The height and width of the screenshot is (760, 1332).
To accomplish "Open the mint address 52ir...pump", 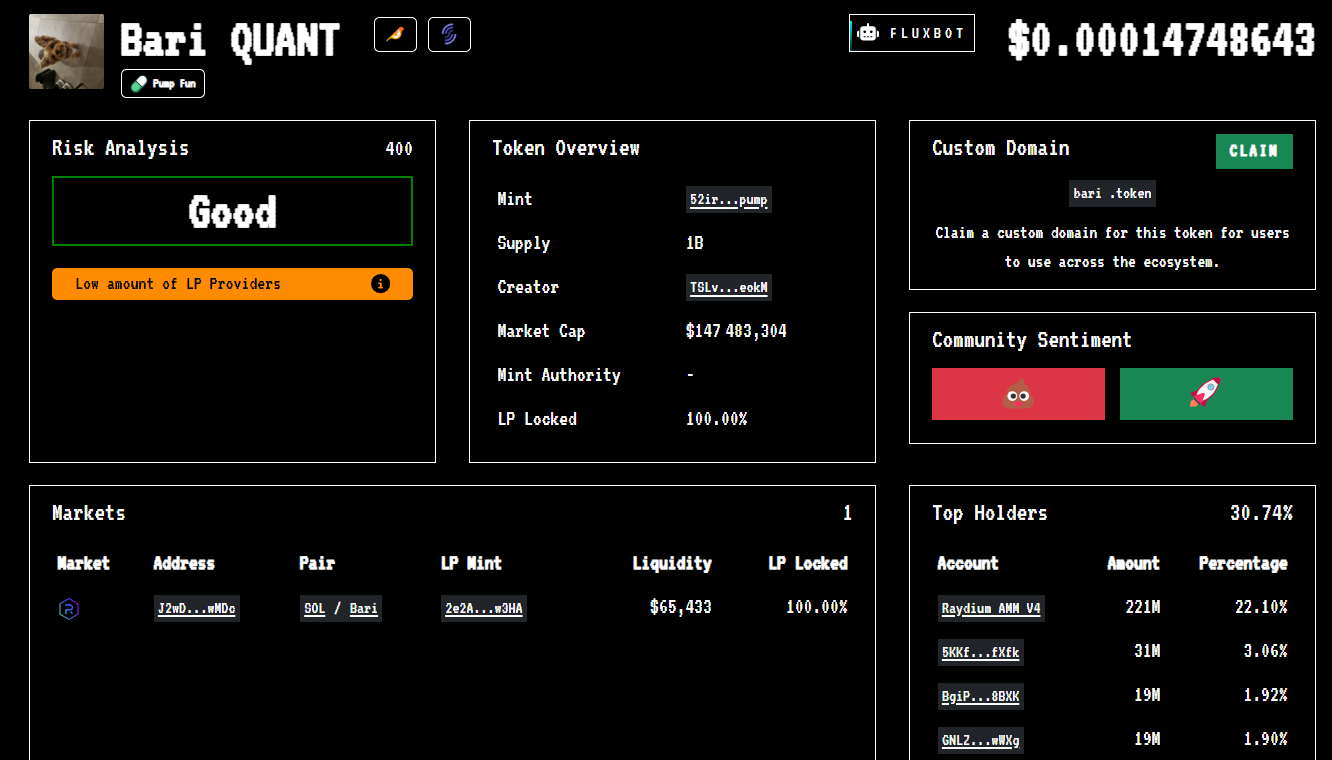I will 728,200.
